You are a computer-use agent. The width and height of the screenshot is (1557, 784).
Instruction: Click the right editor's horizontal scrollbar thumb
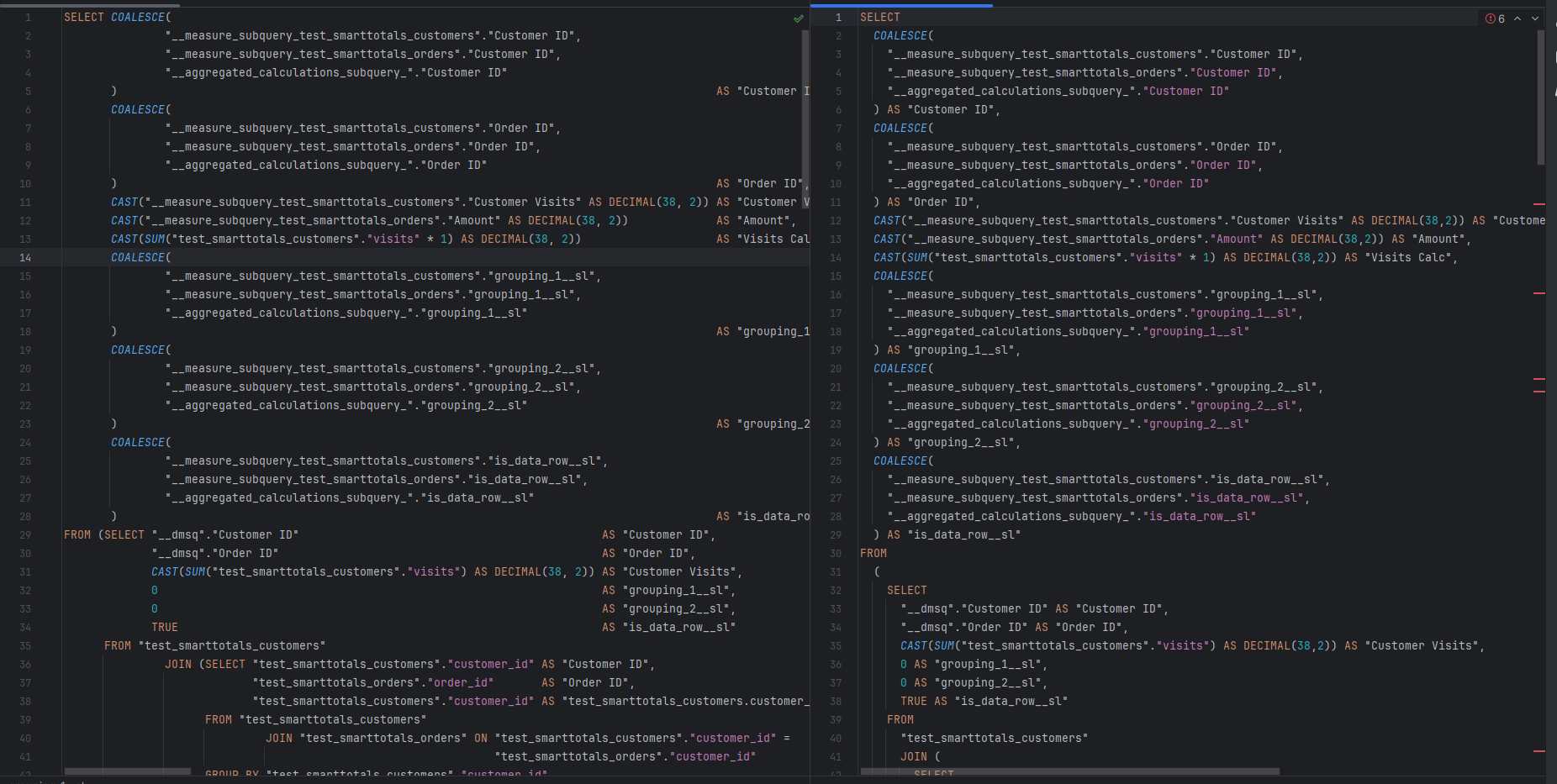click(x=1070, y=771)
